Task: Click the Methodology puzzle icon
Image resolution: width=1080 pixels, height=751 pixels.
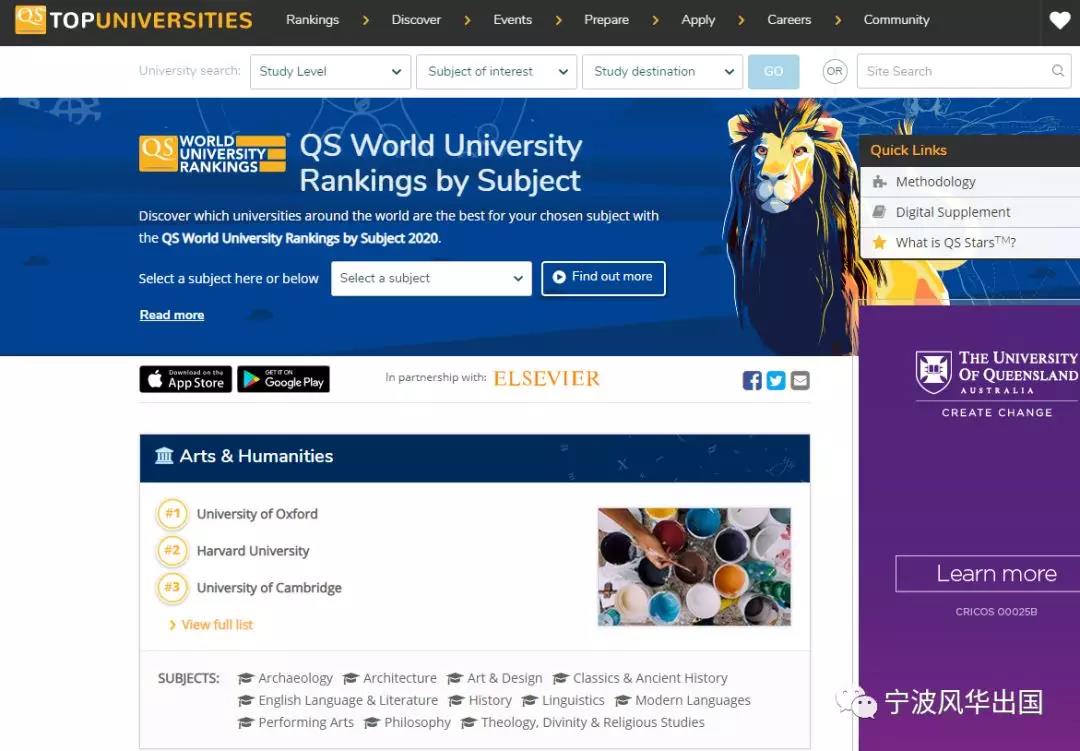Action: tap(879, 182)
